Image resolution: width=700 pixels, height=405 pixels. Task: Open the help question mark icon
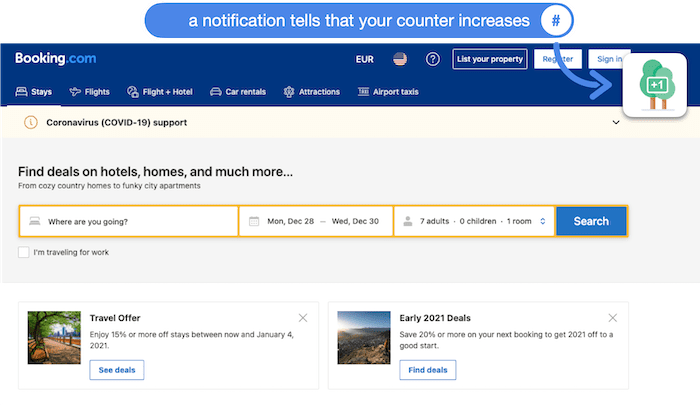pyautogui.click(x=433, y=59)
